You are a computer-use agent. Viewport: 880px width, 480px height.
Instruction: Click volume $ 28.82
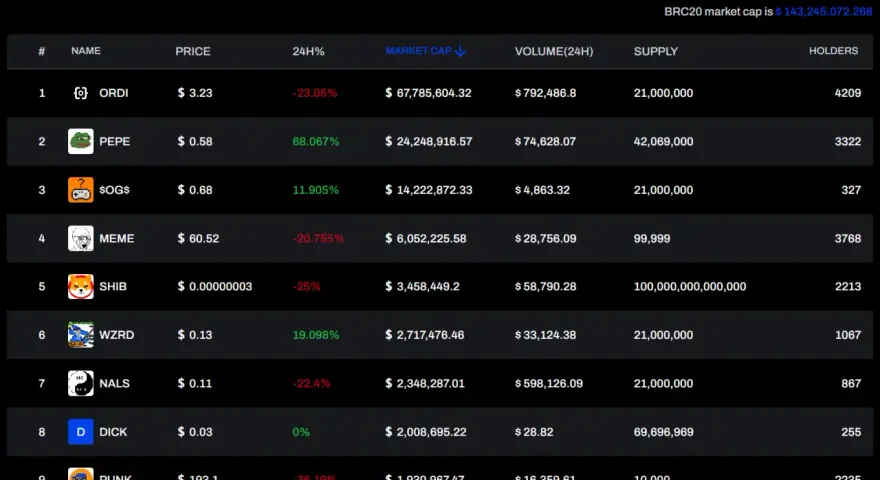[534, 432]
